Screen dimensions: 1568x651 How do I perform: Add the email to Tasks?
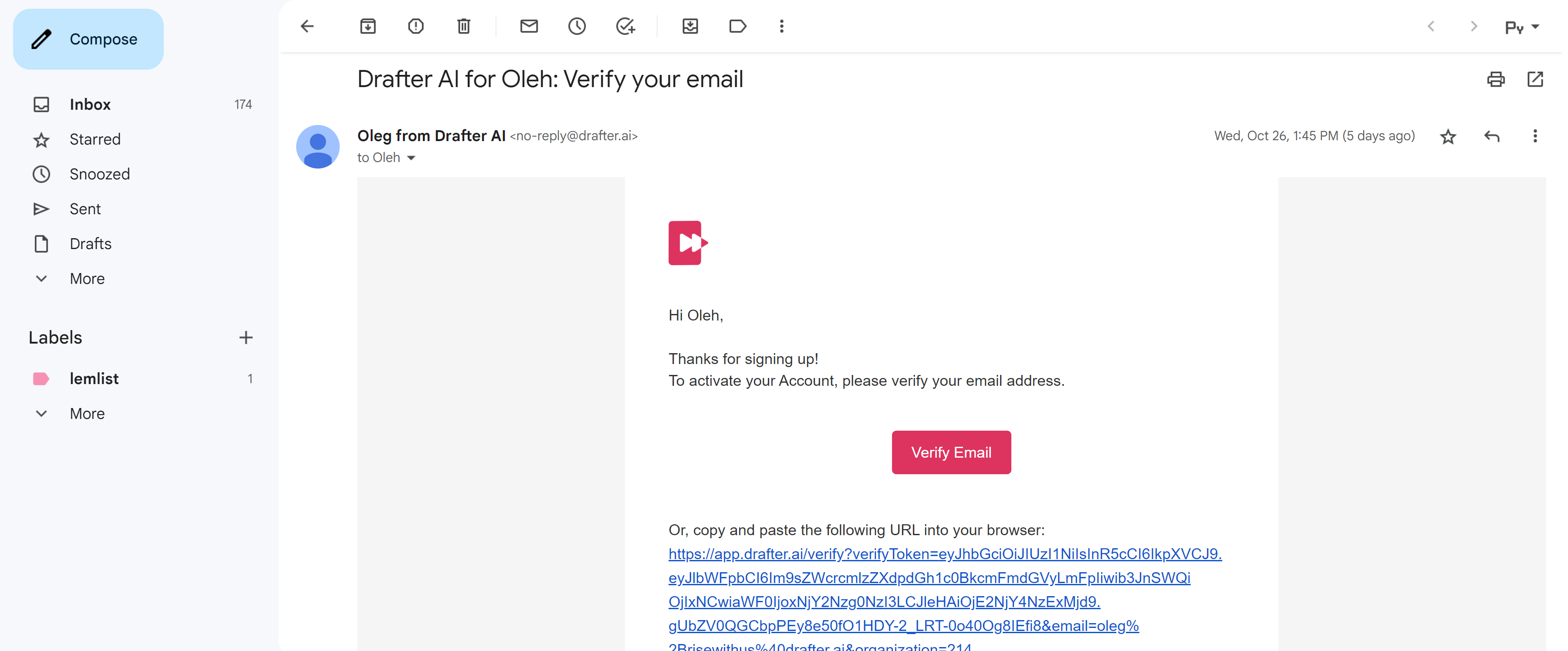tap(625, 26)
